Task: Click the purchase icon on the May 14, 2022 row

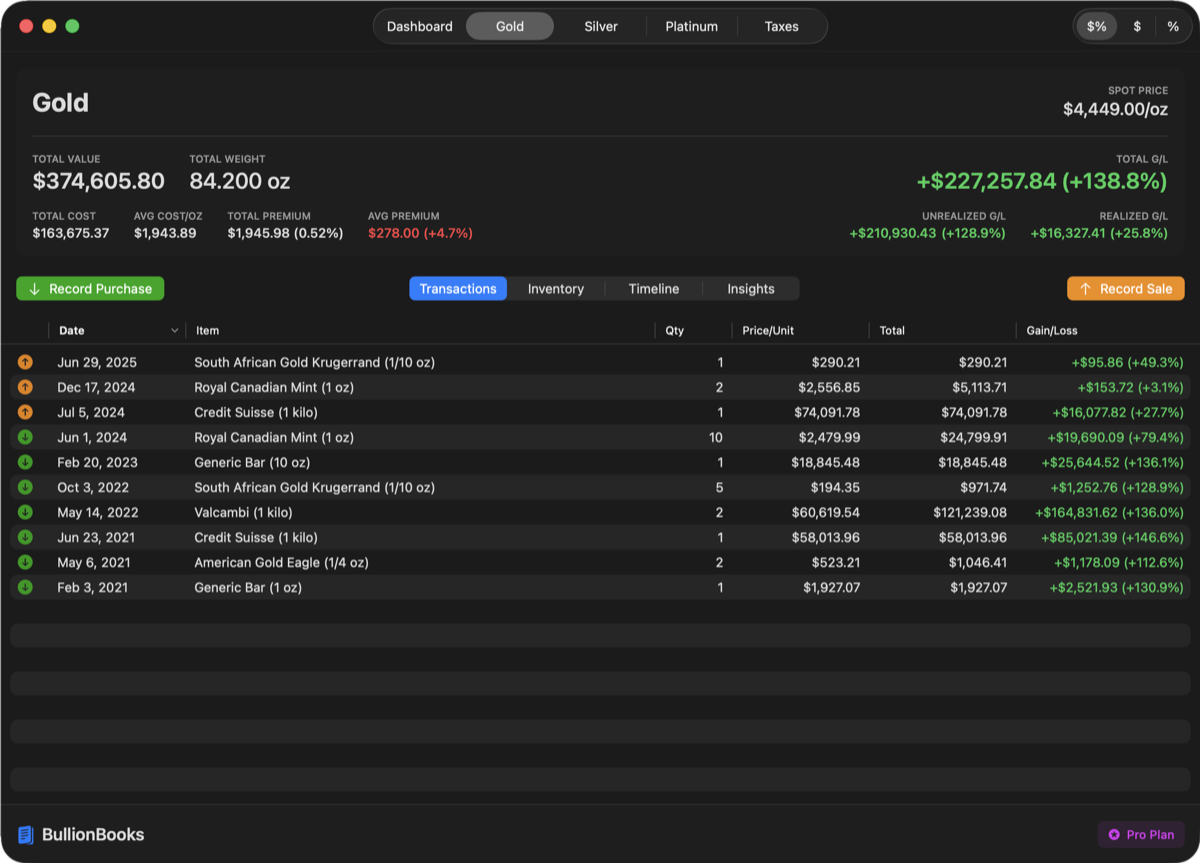Action: point(25,512)
